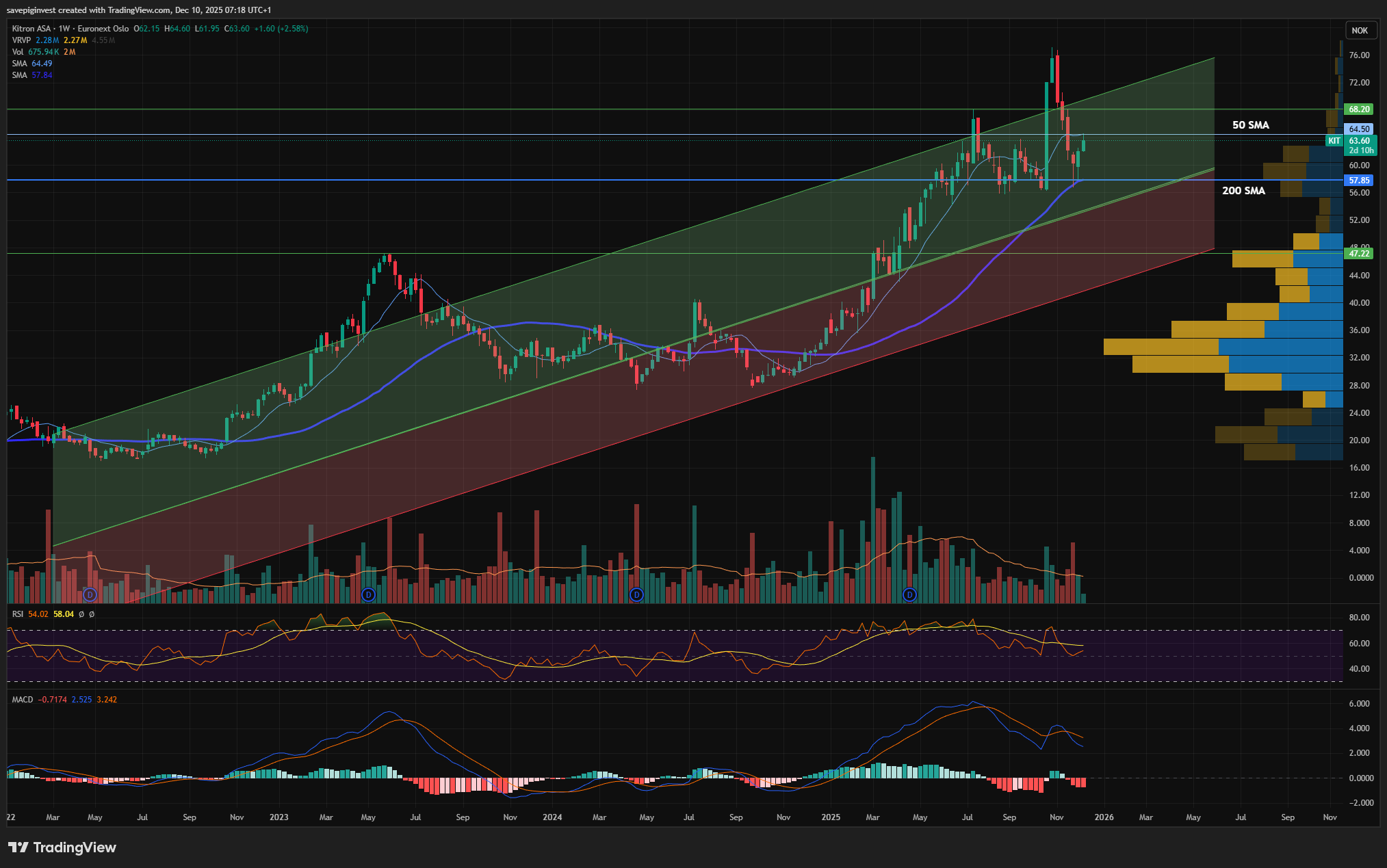
Task: Click the dividend marker near May 2022
Action: tap(89, 595)
